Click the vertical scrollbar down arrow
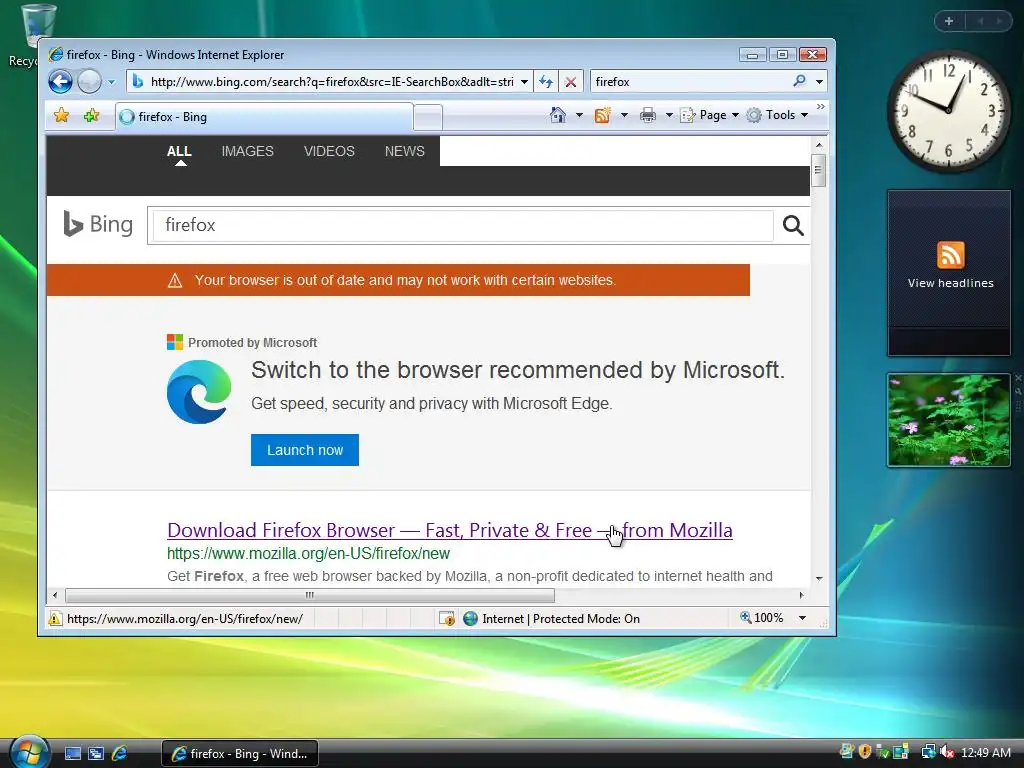Screen dimensions: 1024x768 point(819,579)
